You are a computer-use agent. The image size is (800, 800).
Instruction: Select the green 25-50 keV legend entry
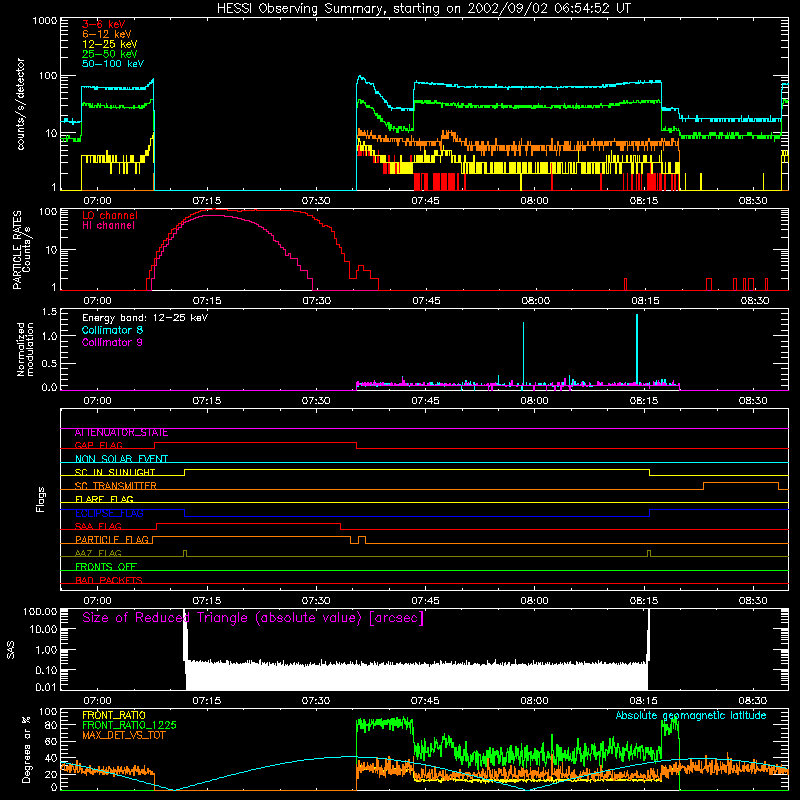pos(110,54)
